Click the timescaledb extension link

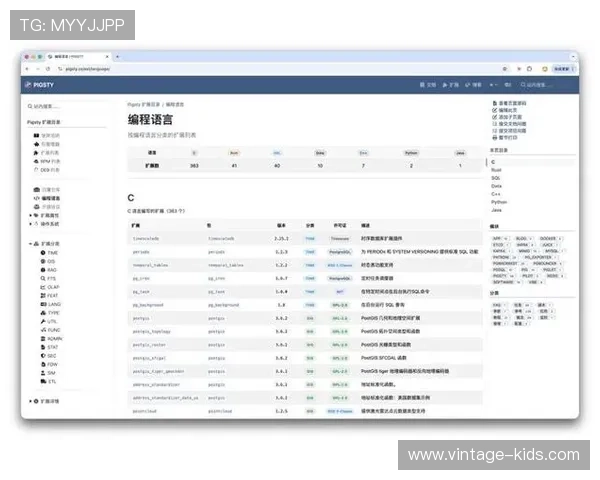point(146,238)
